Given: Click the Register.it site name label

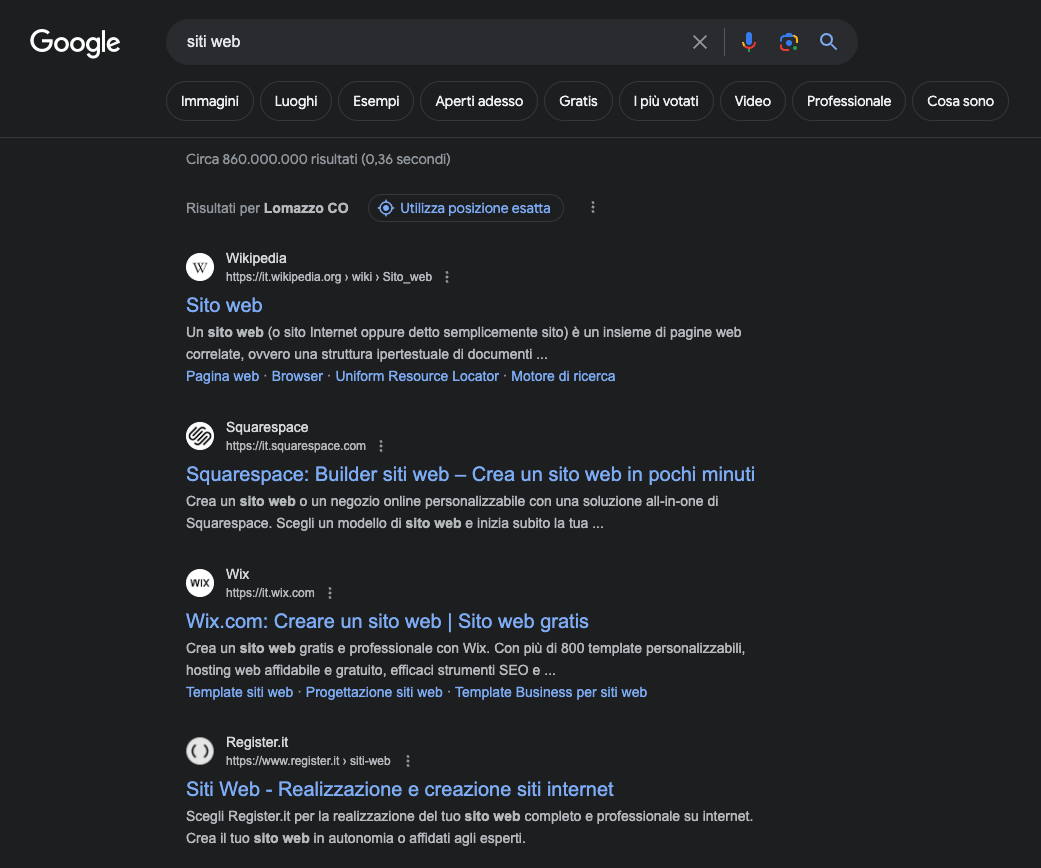Looking at the screenshot, I should coord(257,742).
